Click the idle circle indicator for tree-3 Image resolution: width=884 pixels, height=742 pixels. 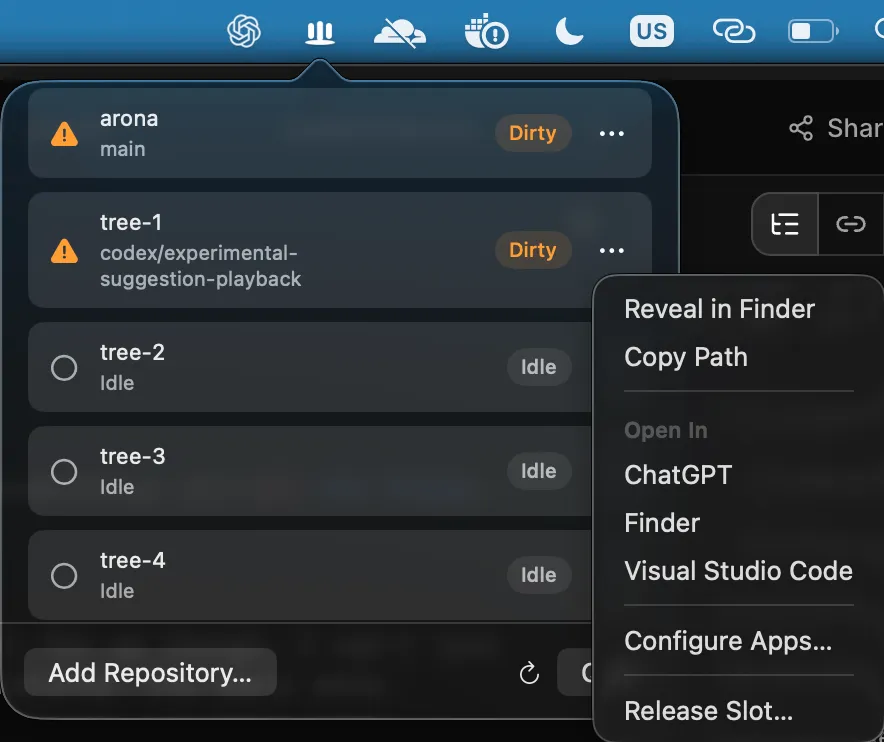(64, 472)
